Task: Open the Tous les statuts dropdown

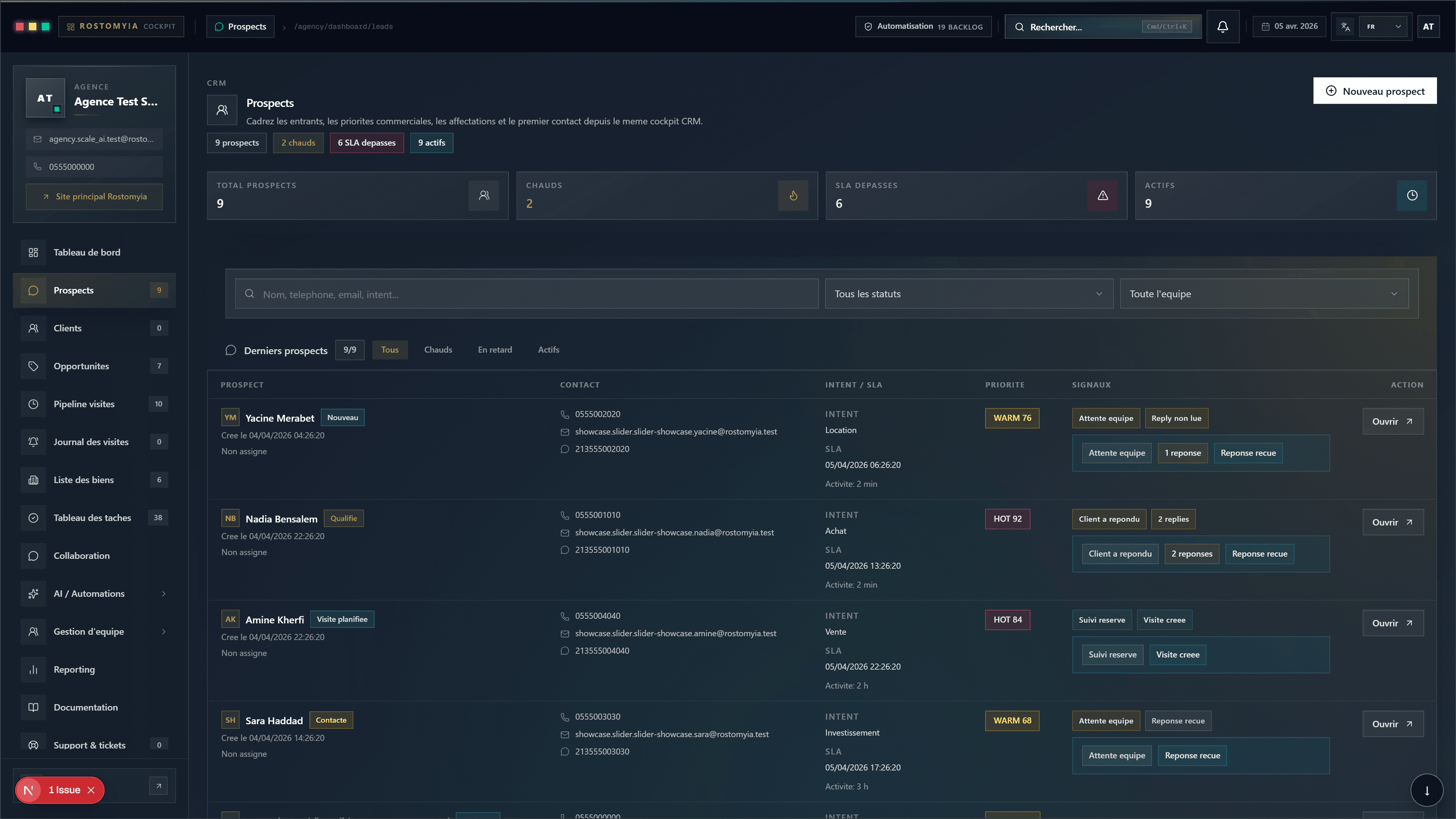Action: tap(969, 294)
